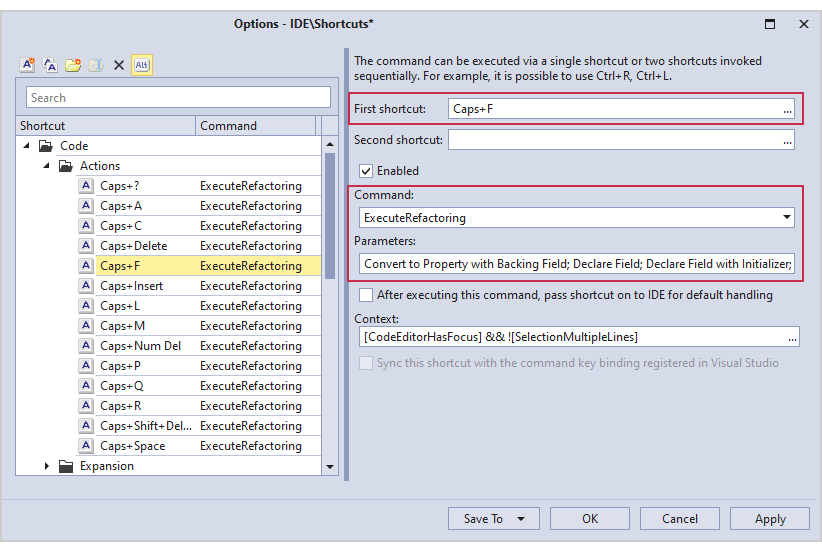Expand the Expansion folder node
Screen dimensions: 822x552
pos(47,466)
